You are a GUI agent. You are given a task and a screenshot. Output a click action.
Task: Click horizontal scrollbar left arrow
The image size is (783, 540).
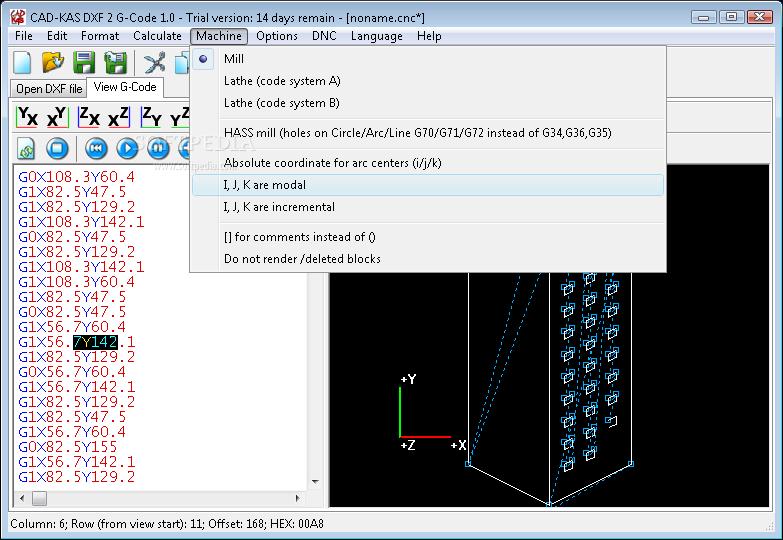[x=22, y=498]
